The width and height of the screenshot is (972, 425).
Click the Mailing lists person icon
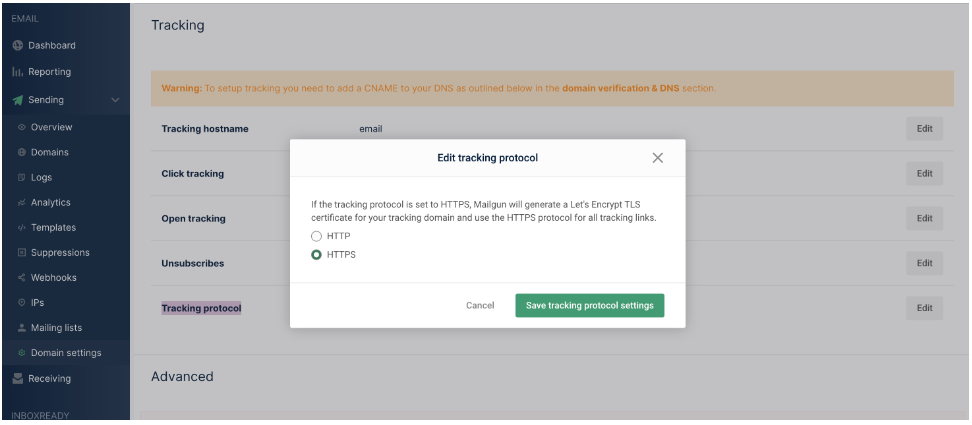click(22, 328)
